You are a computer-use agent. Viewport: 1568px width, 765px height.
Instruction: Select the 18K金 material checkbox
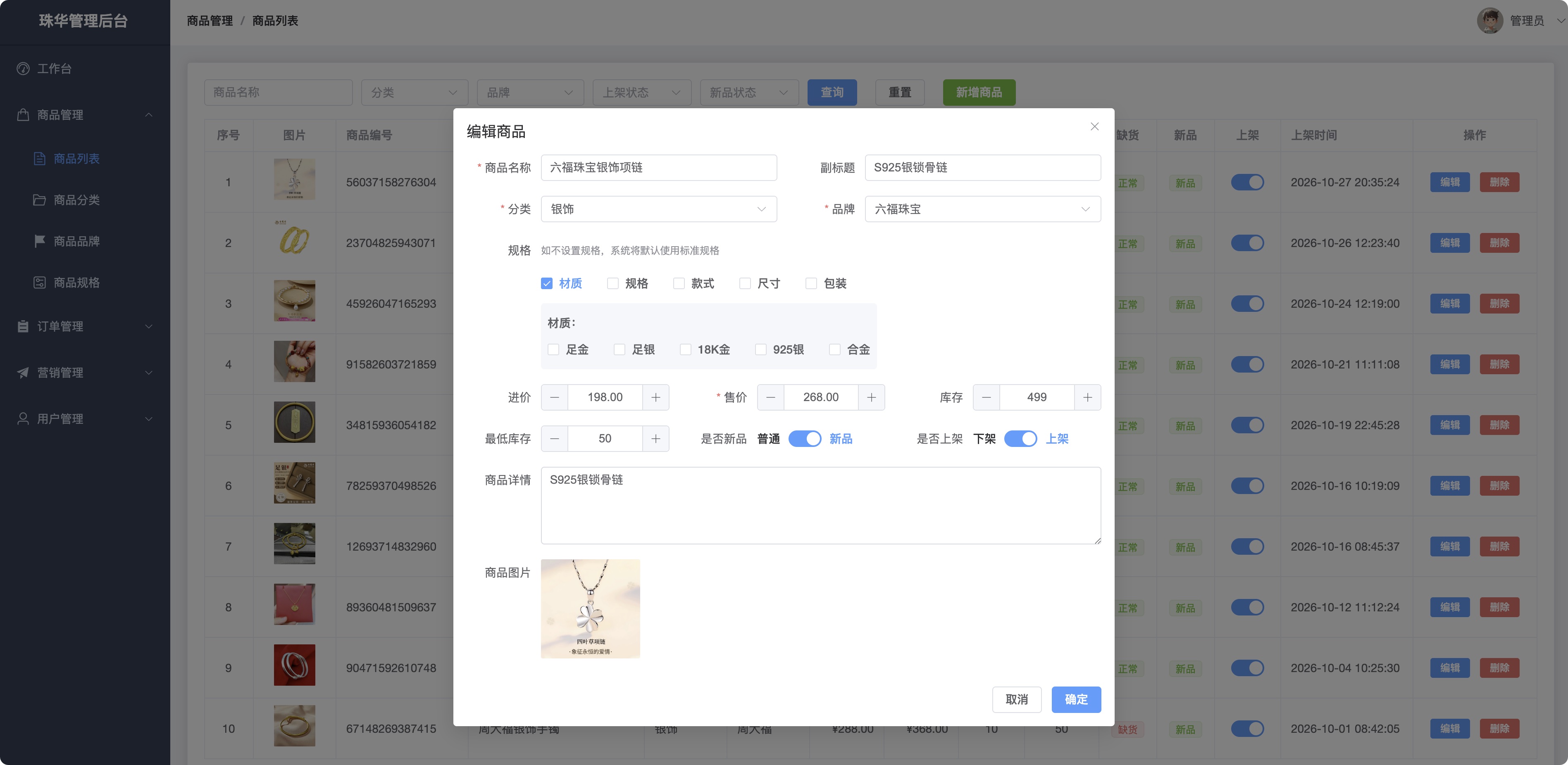[x=685, y=349]
